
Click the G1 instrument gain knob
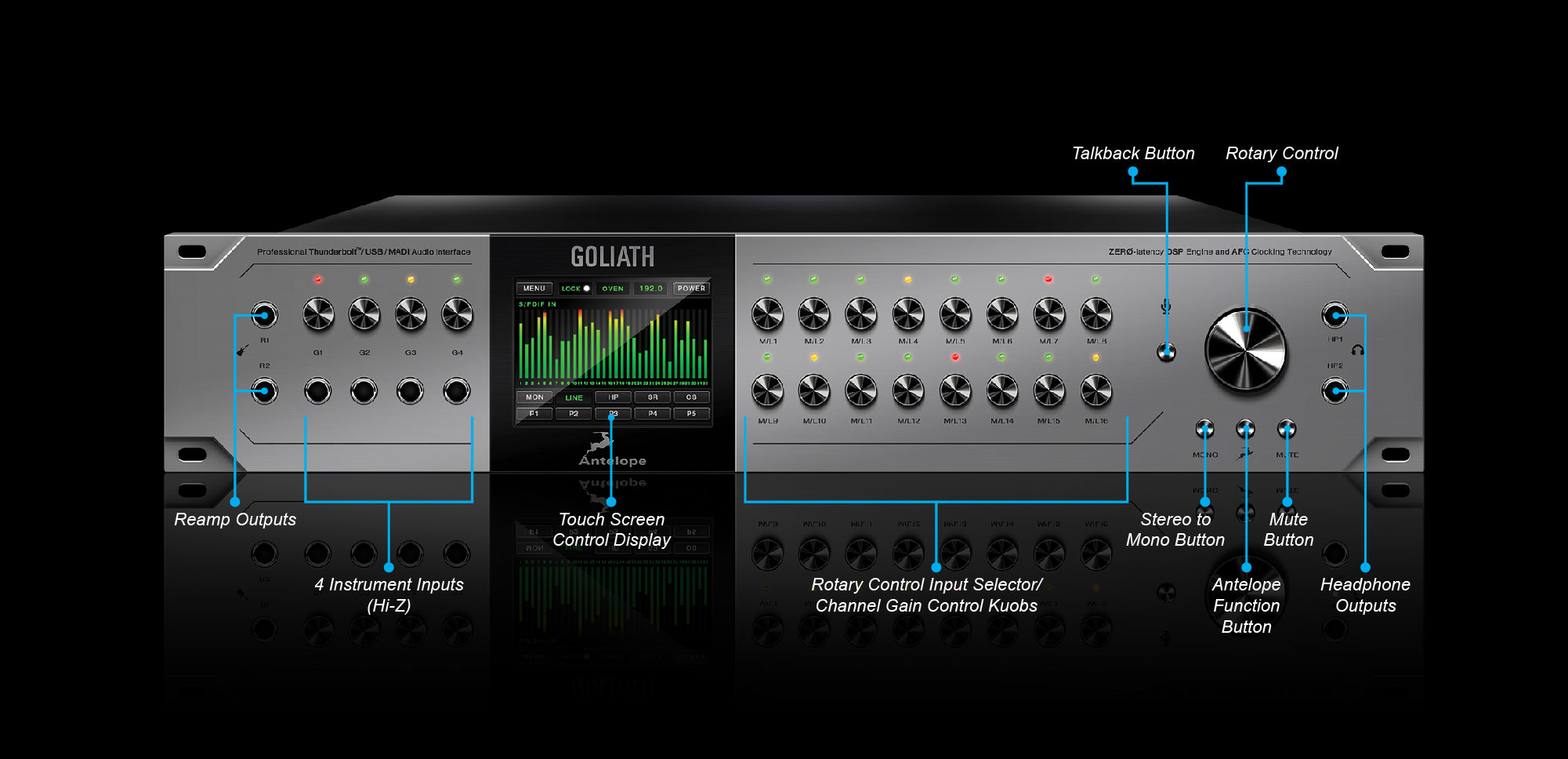point(318,315)
